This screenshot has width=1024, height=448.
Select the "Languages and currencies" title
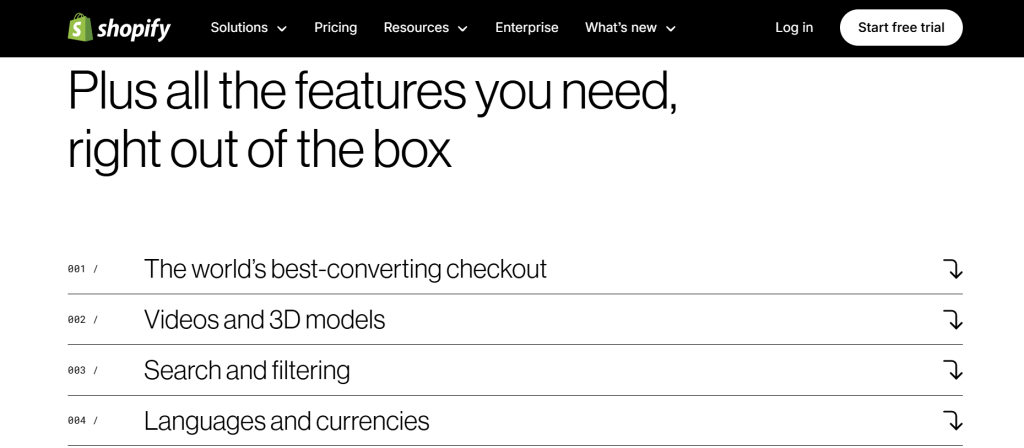click(x=286, y=421)
